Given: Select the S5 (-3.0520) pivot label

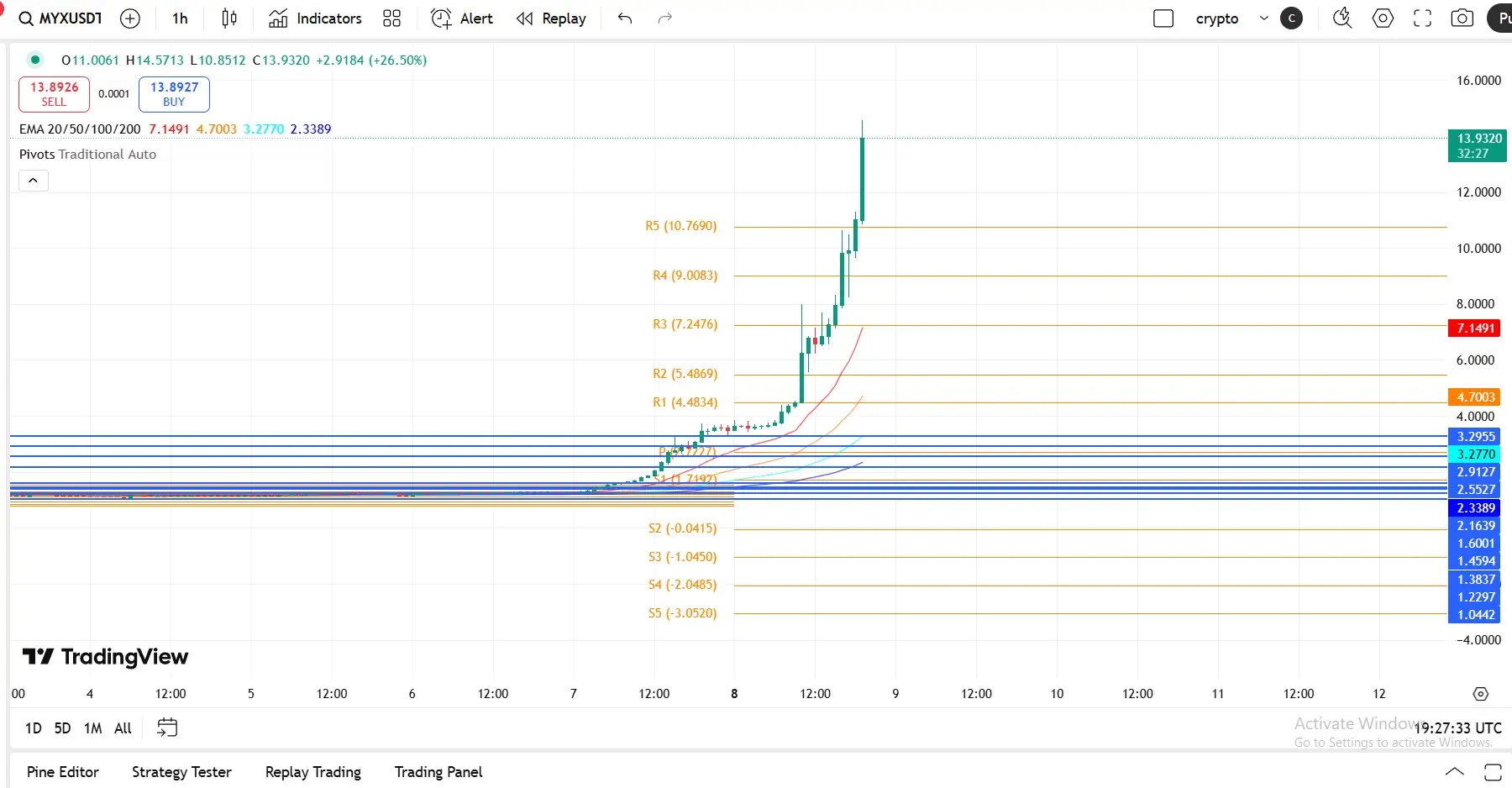Looking at the screenshot, I should 682,613.
